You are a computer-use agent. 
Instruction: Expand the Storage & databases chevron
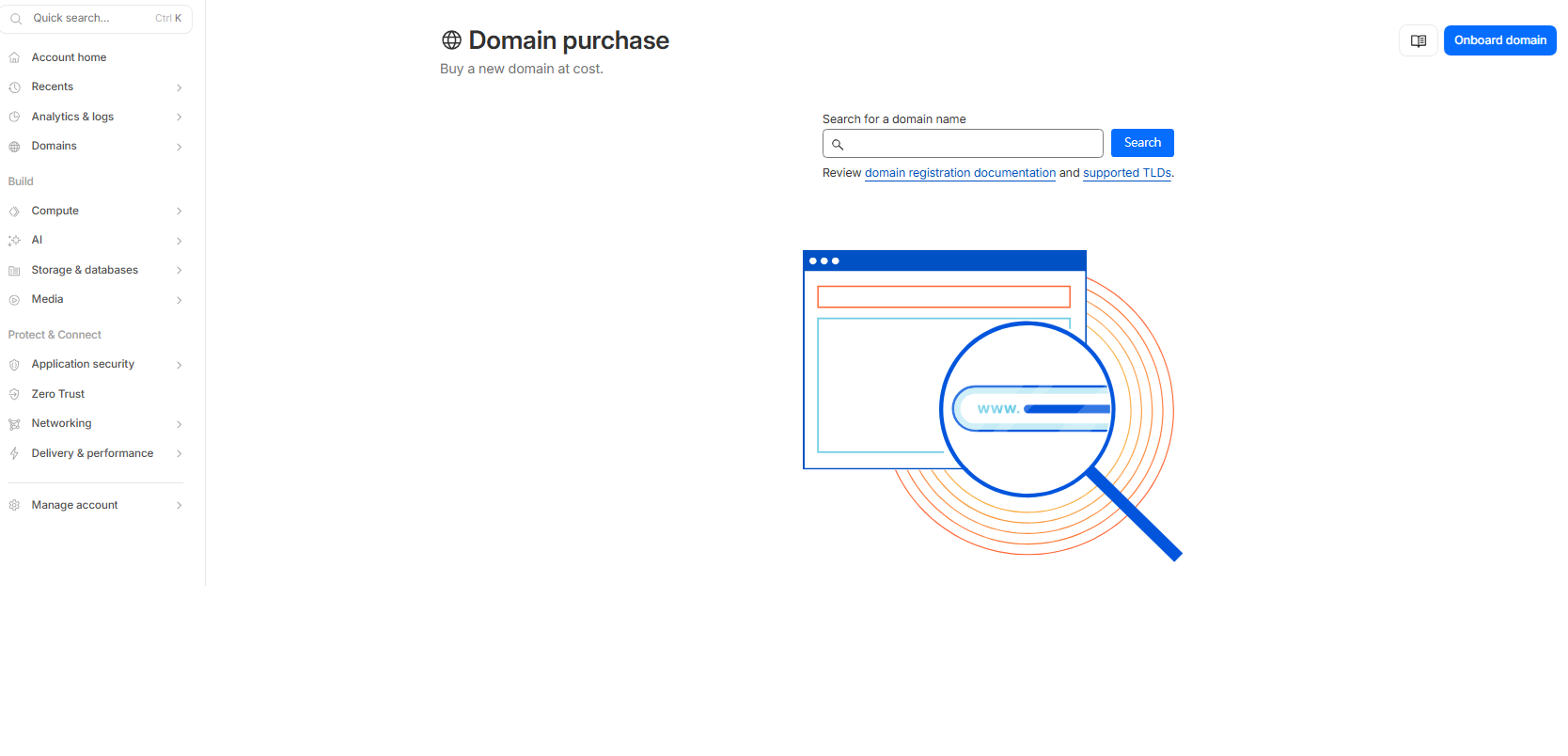pyautogui.click(x=179, y=271)
